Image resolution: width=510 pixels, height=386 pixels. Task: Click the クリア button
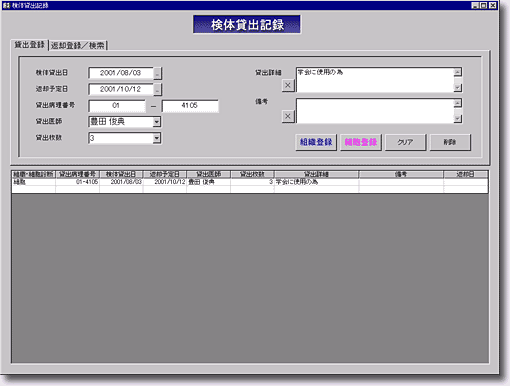[405, 142]
